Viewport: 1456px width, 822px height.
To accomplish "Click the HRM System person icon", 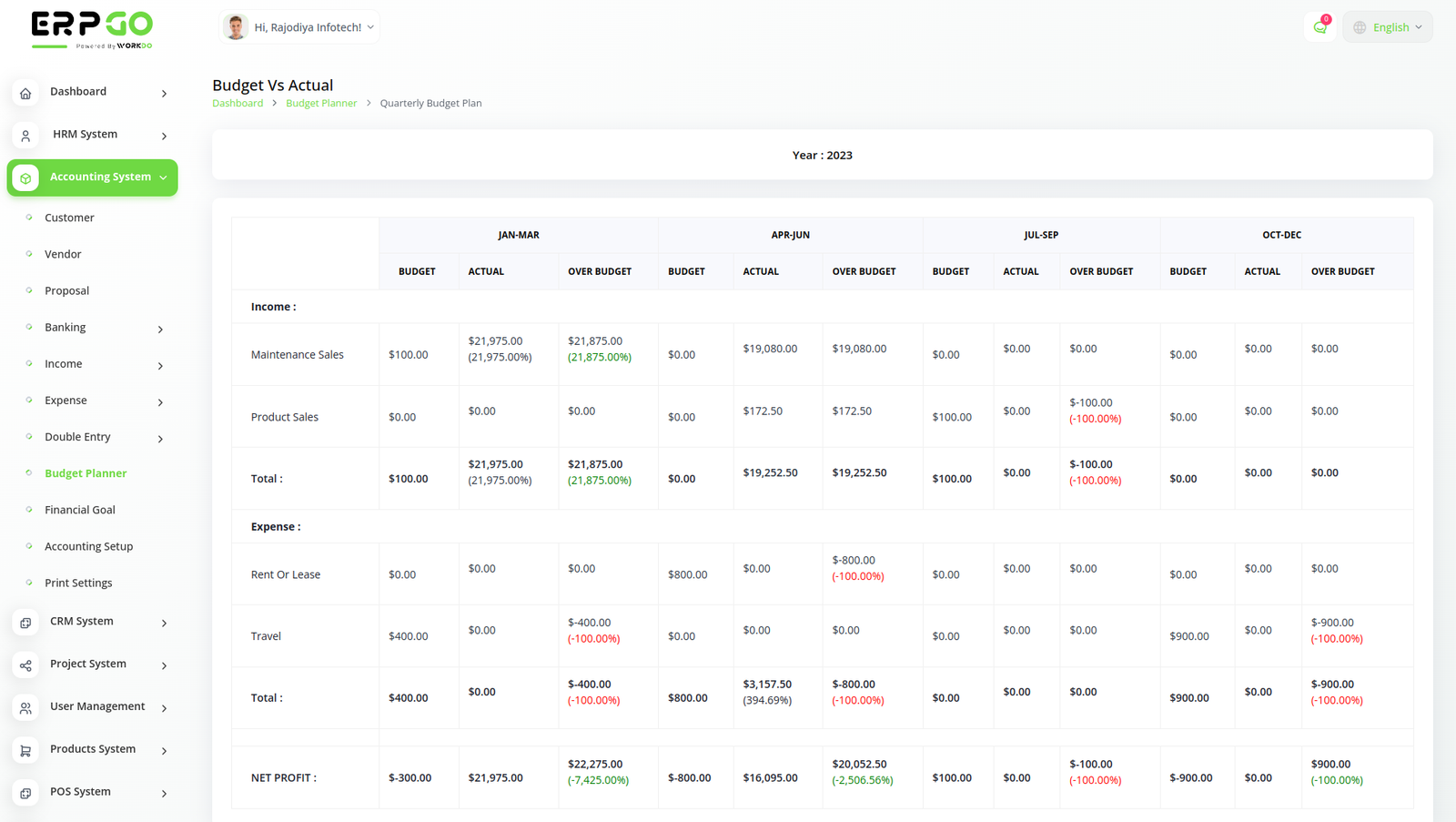I will 25,136.
